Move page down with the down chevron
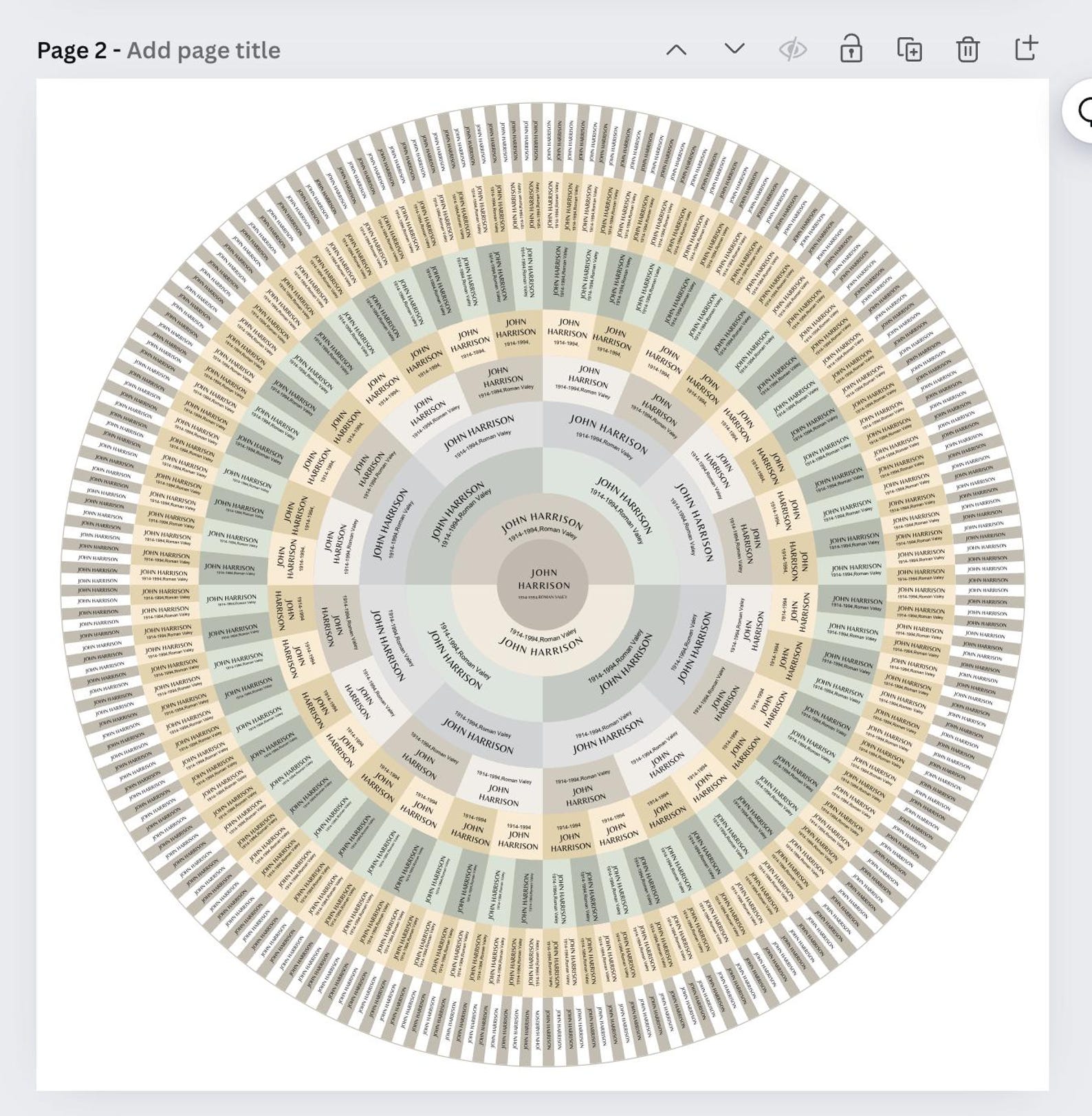 tap(734, 49)
